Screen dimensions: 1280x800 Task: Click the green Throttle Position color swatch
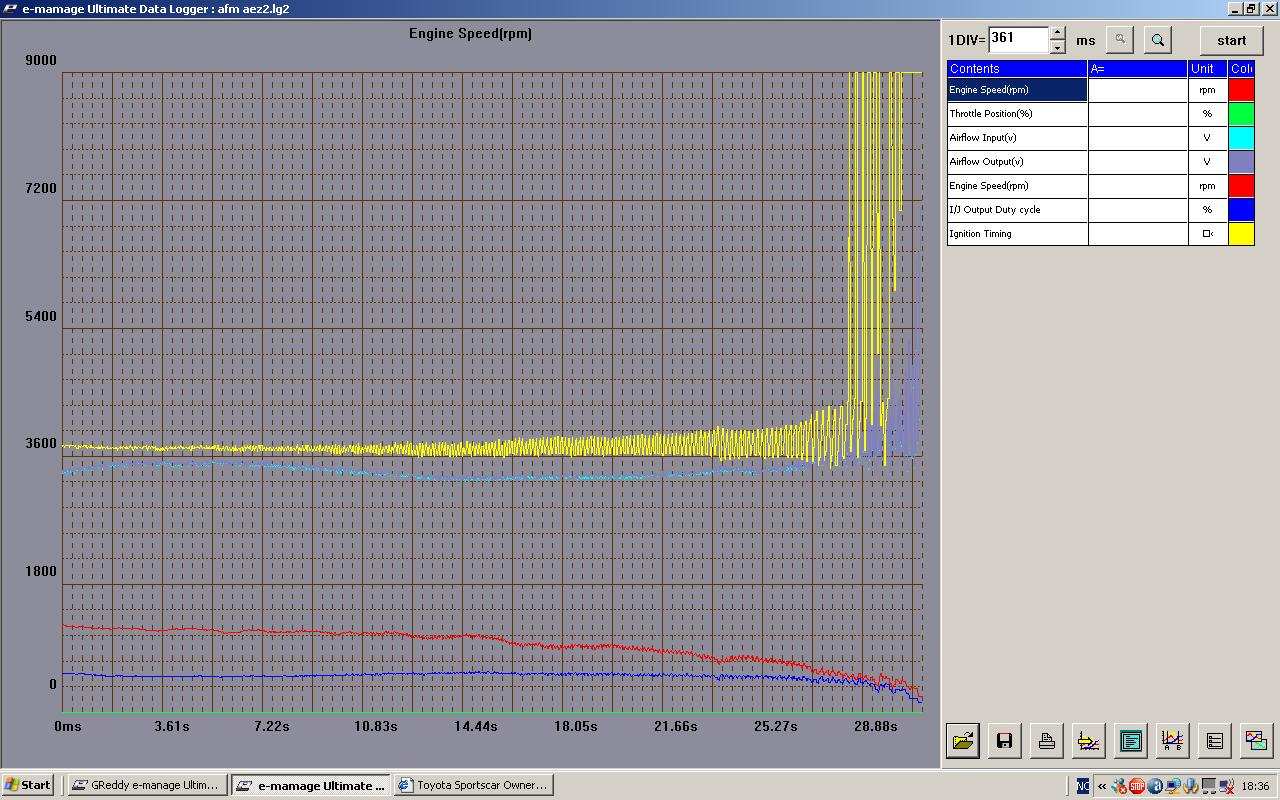point(1241,114)
